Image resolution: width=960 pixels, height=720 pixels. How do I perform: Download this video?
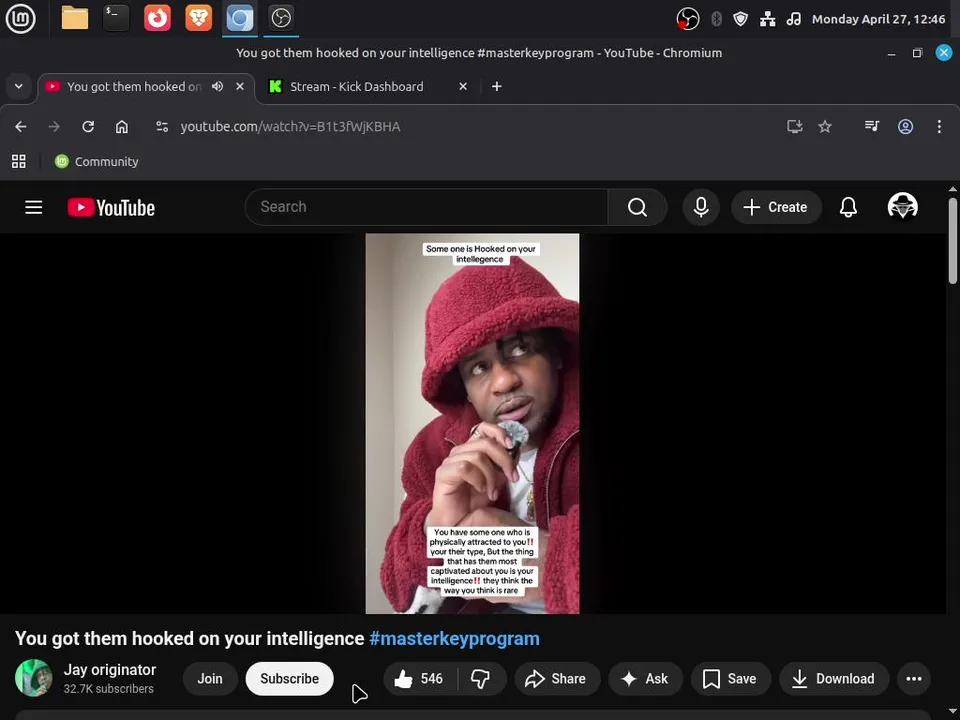point(834,678)
